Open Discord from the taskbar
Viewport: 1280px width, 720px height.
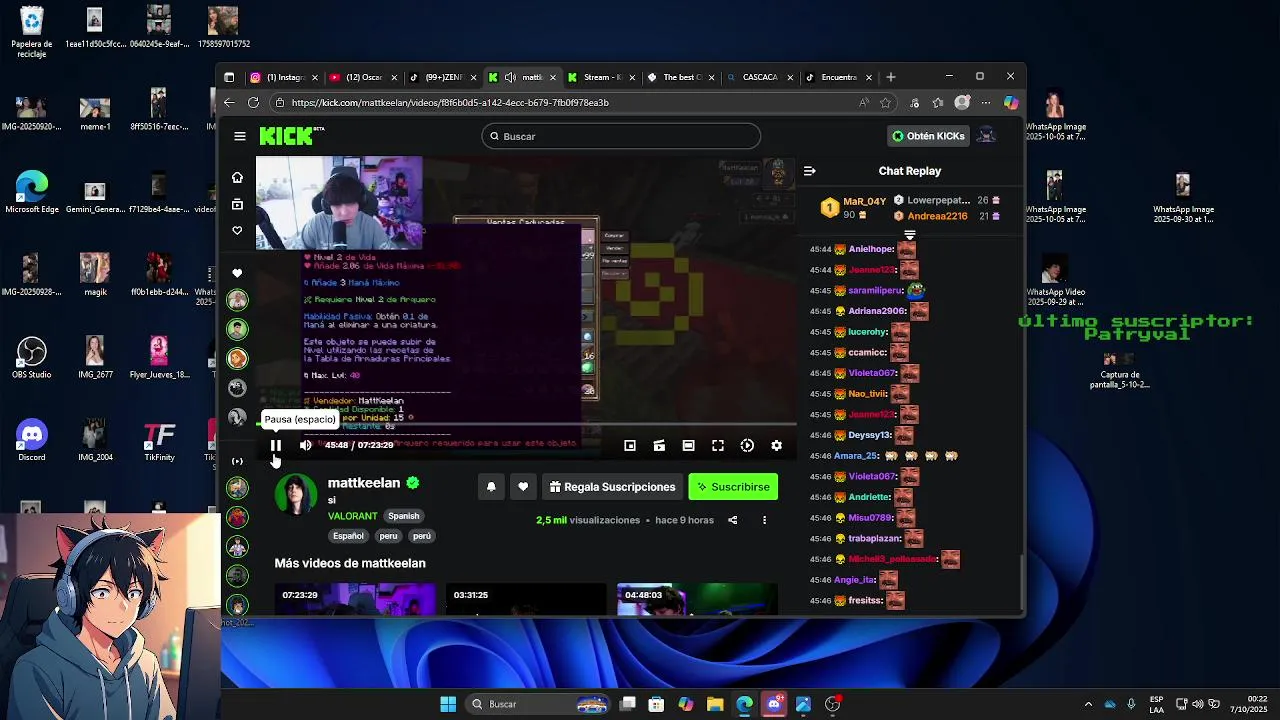click(x=774, y=704)
